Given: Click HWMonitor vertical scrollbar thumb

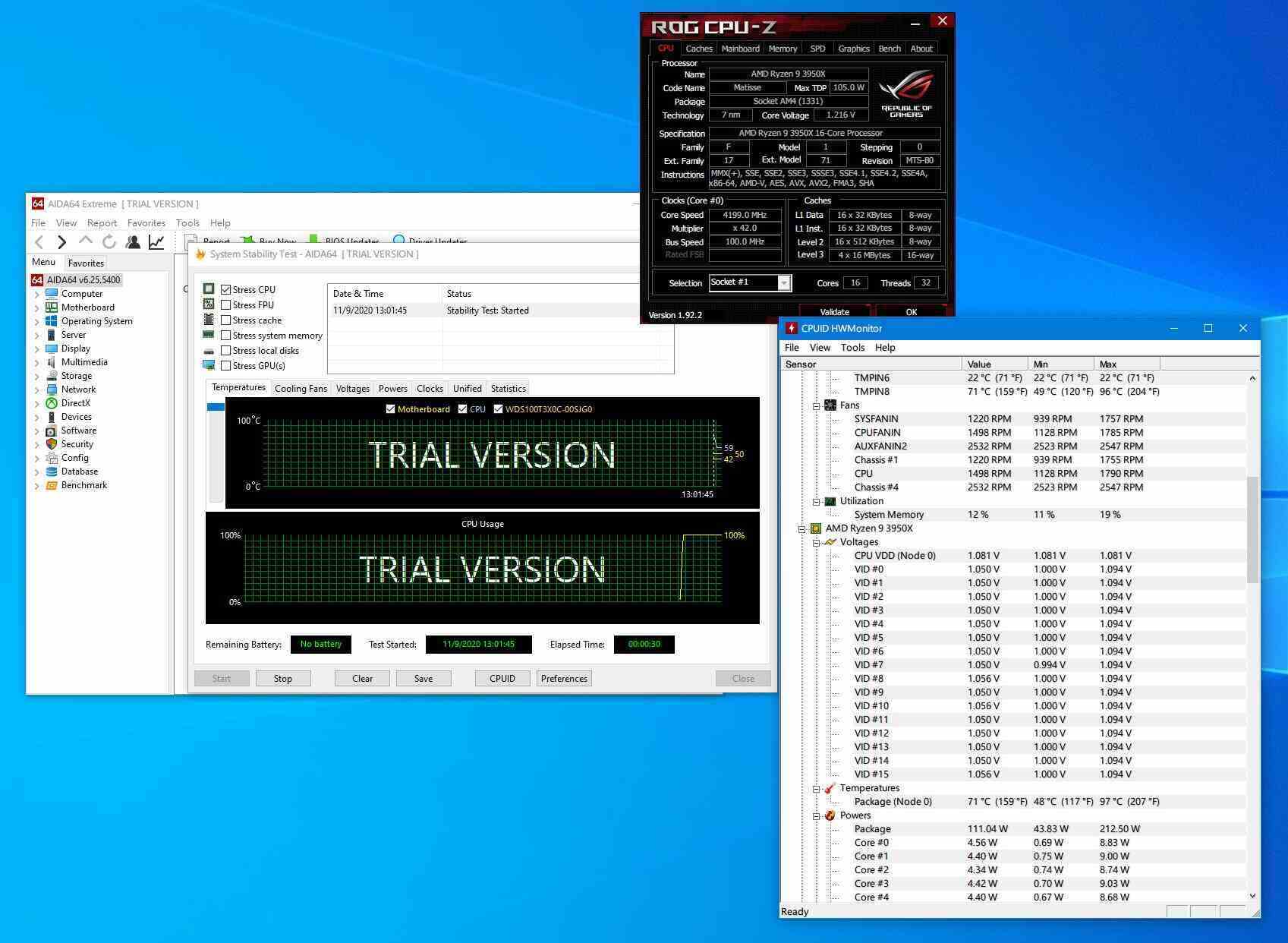Looking at the screenshot, I should [x=1253, y=530].
